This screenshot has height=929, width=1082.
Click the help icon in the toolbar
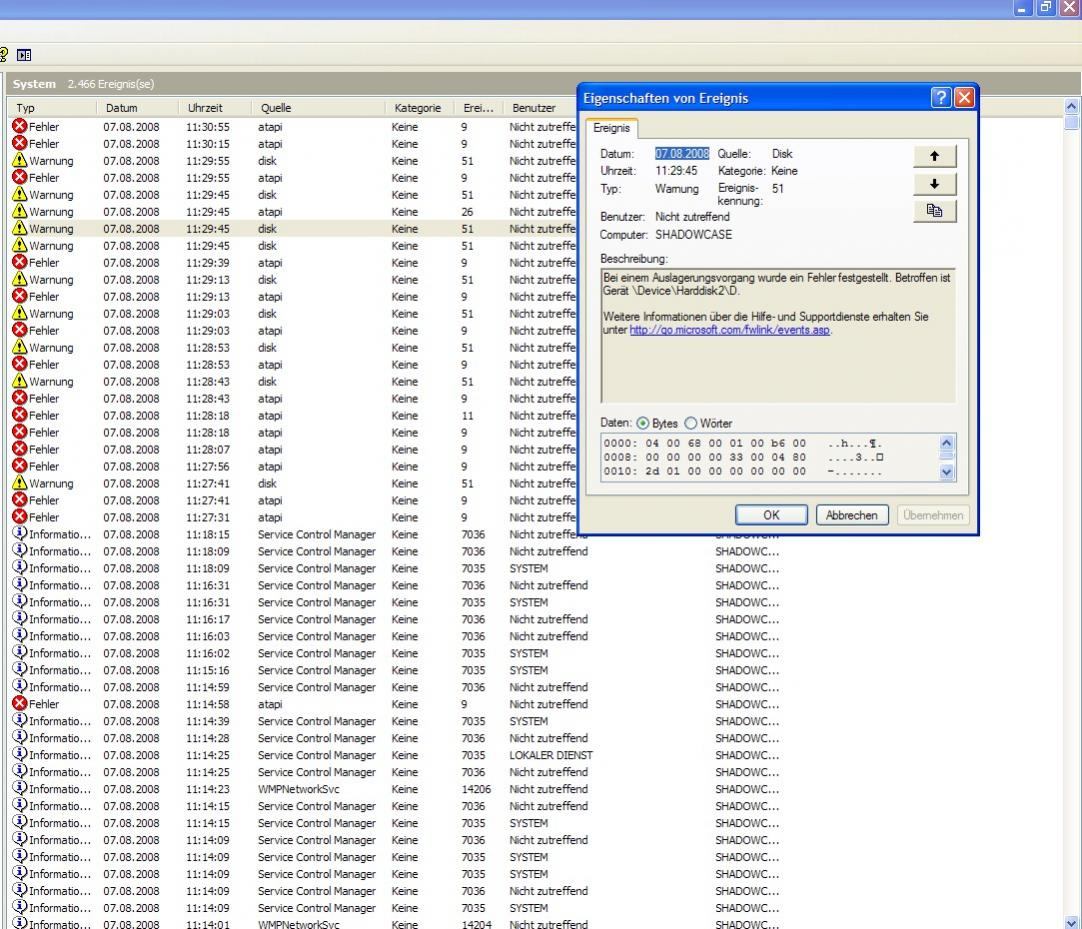(3, 55)
